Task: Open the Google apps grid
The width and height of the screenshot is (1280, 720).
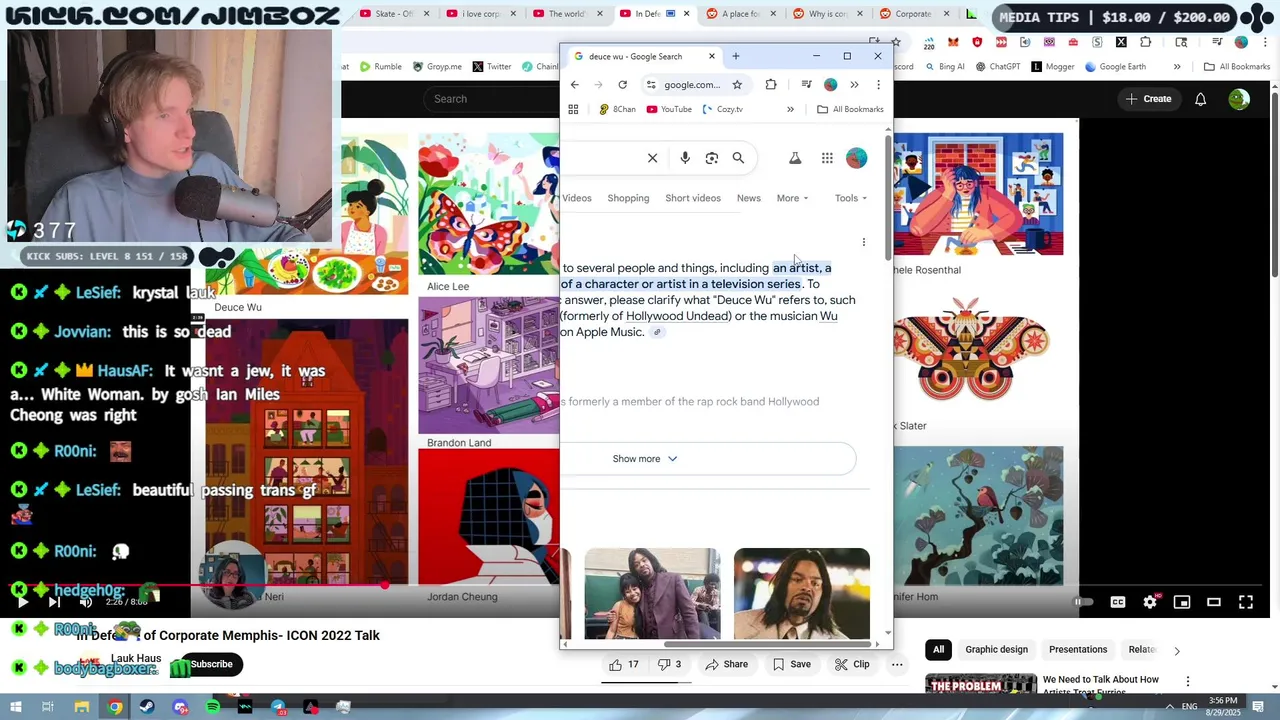Action: (x=827, y=158)
